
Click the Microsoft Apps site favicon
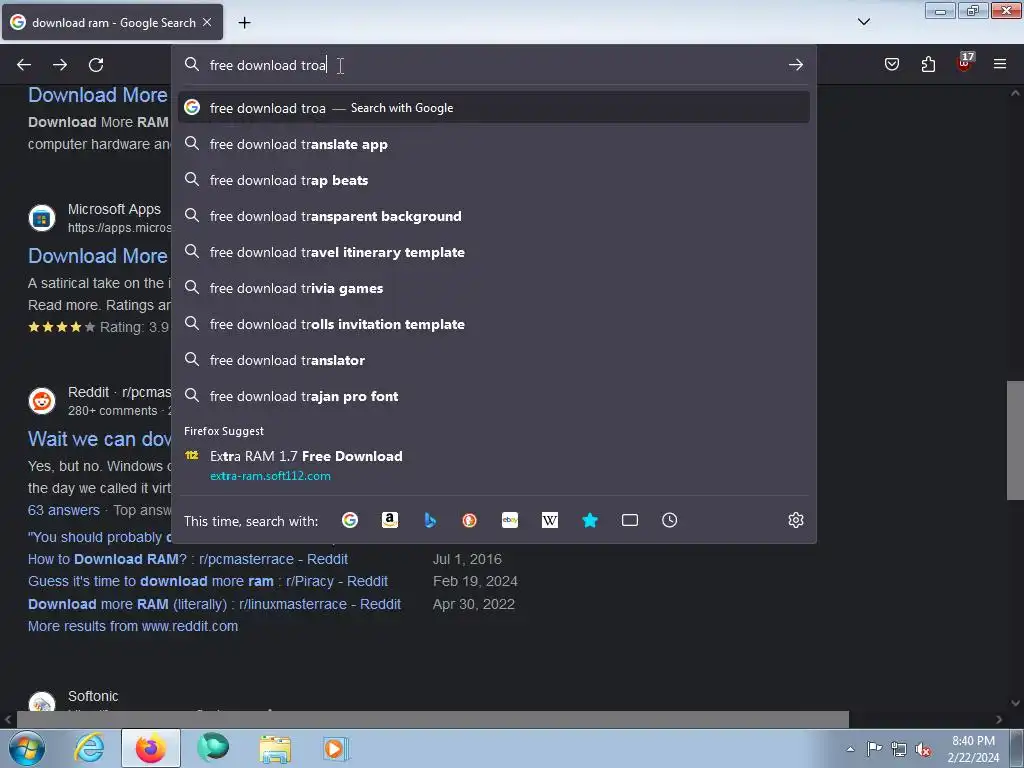[42, 218]
